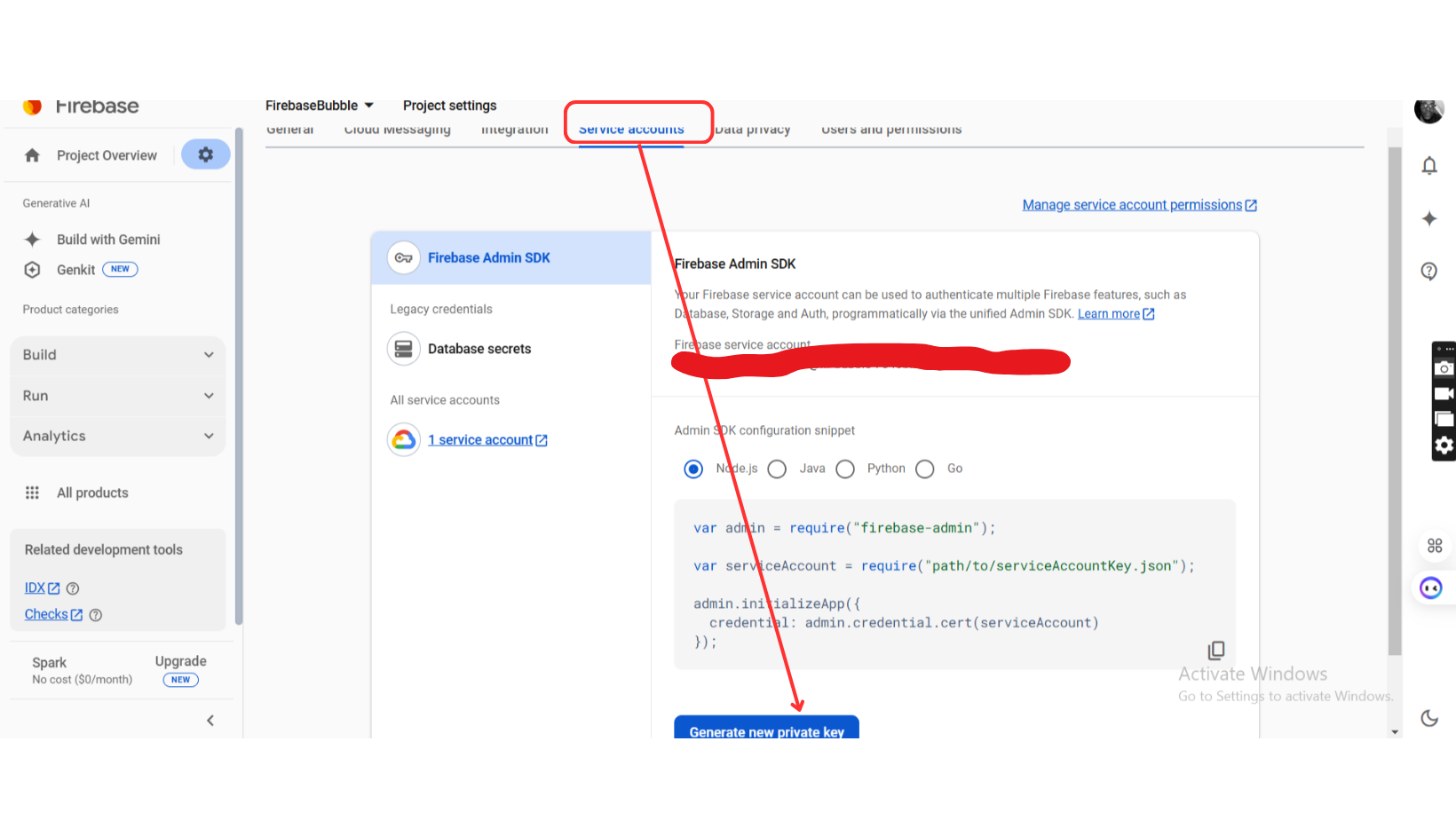Click the Firebase Admin SDK key icon
Viewport: 1456px width, 820px height.
[x=404, y=258]
